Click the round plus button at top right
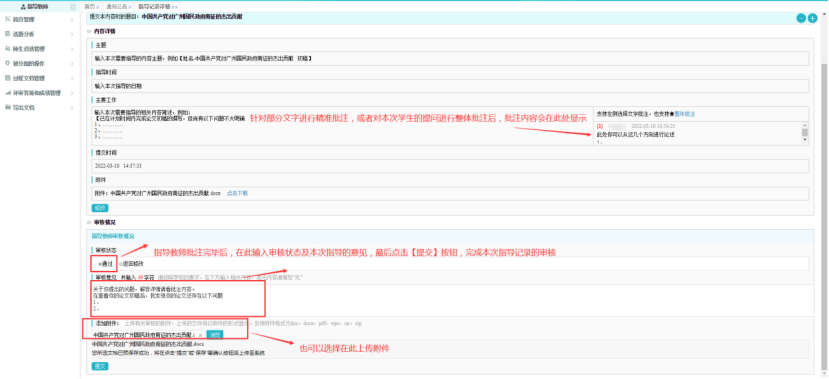This screenshot has height=379, width=829. (813, 19)
